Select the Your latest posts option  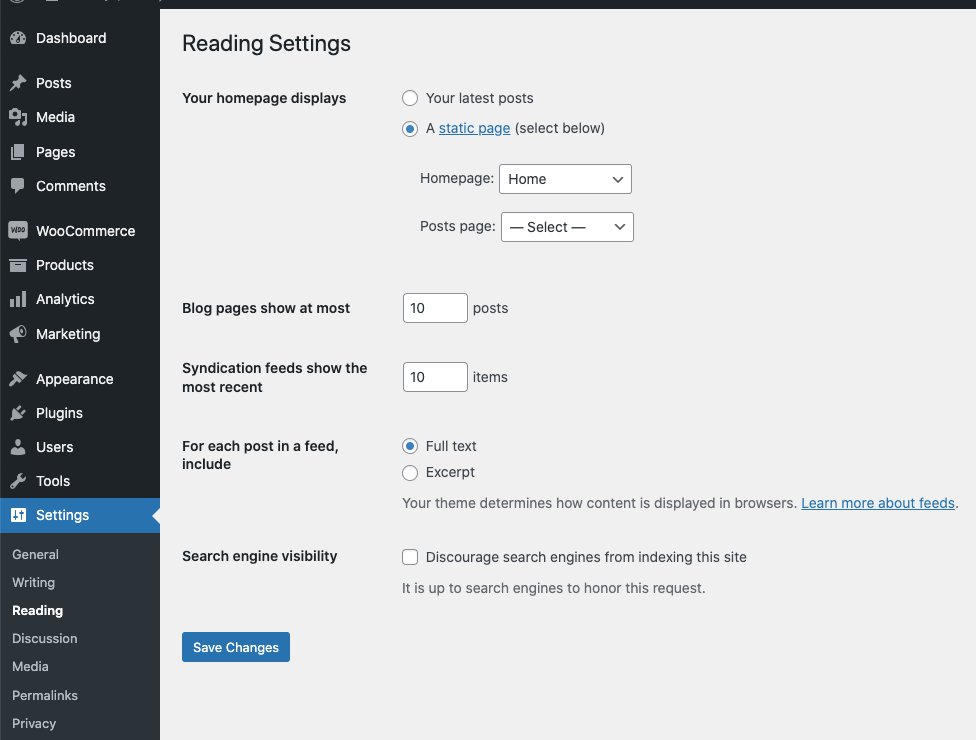point(410,98)
